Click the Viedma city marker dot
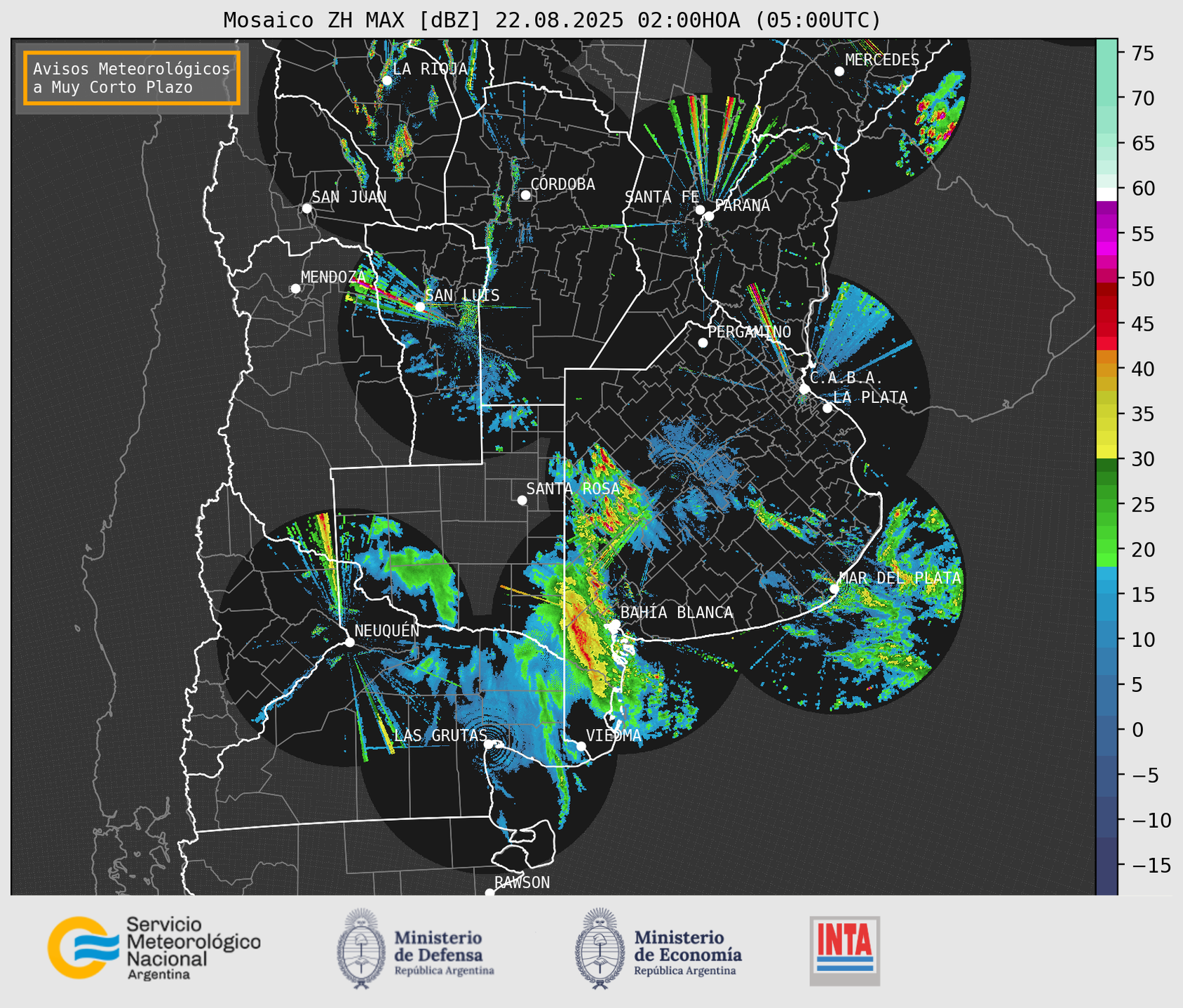 click(581, 746)
